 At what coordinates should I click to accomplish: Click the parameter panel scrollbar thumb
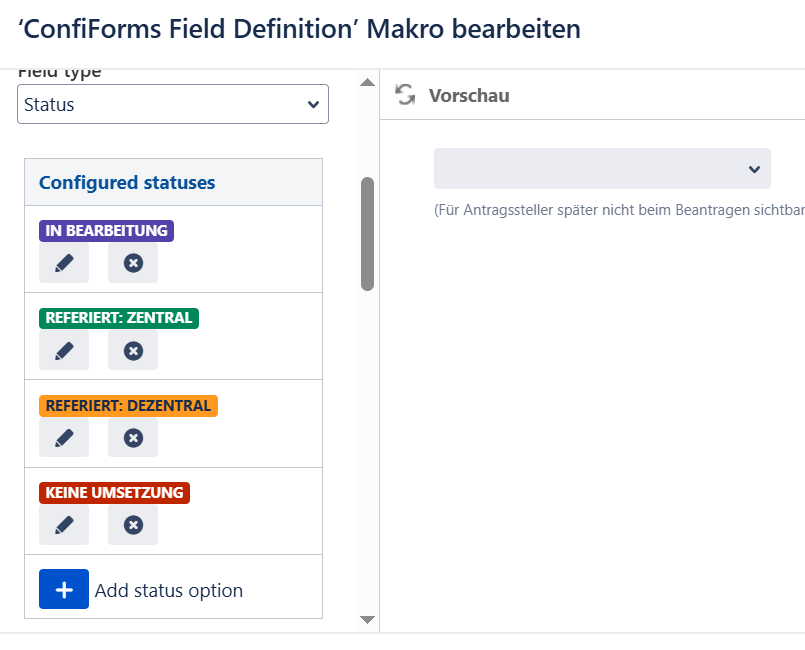367,234
